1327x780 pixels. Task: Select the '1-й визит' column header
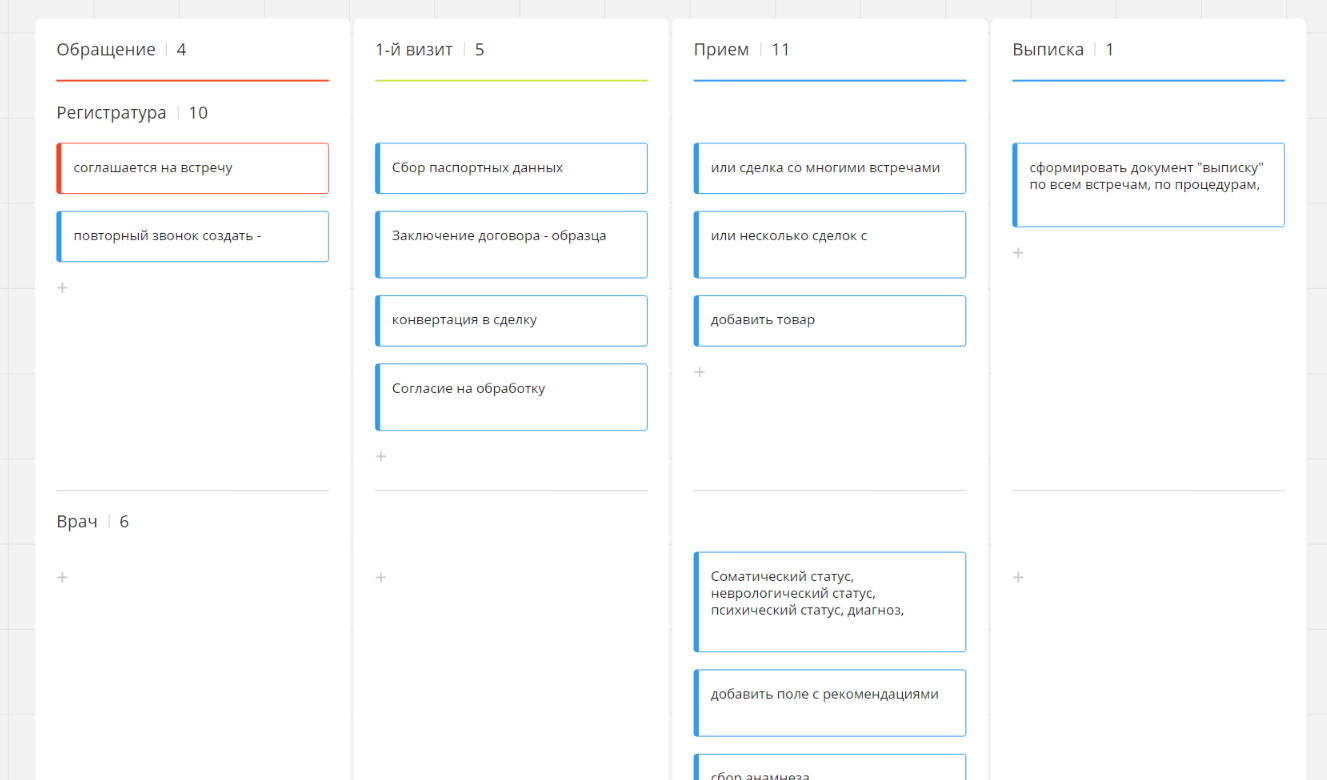tap(414, 49)
